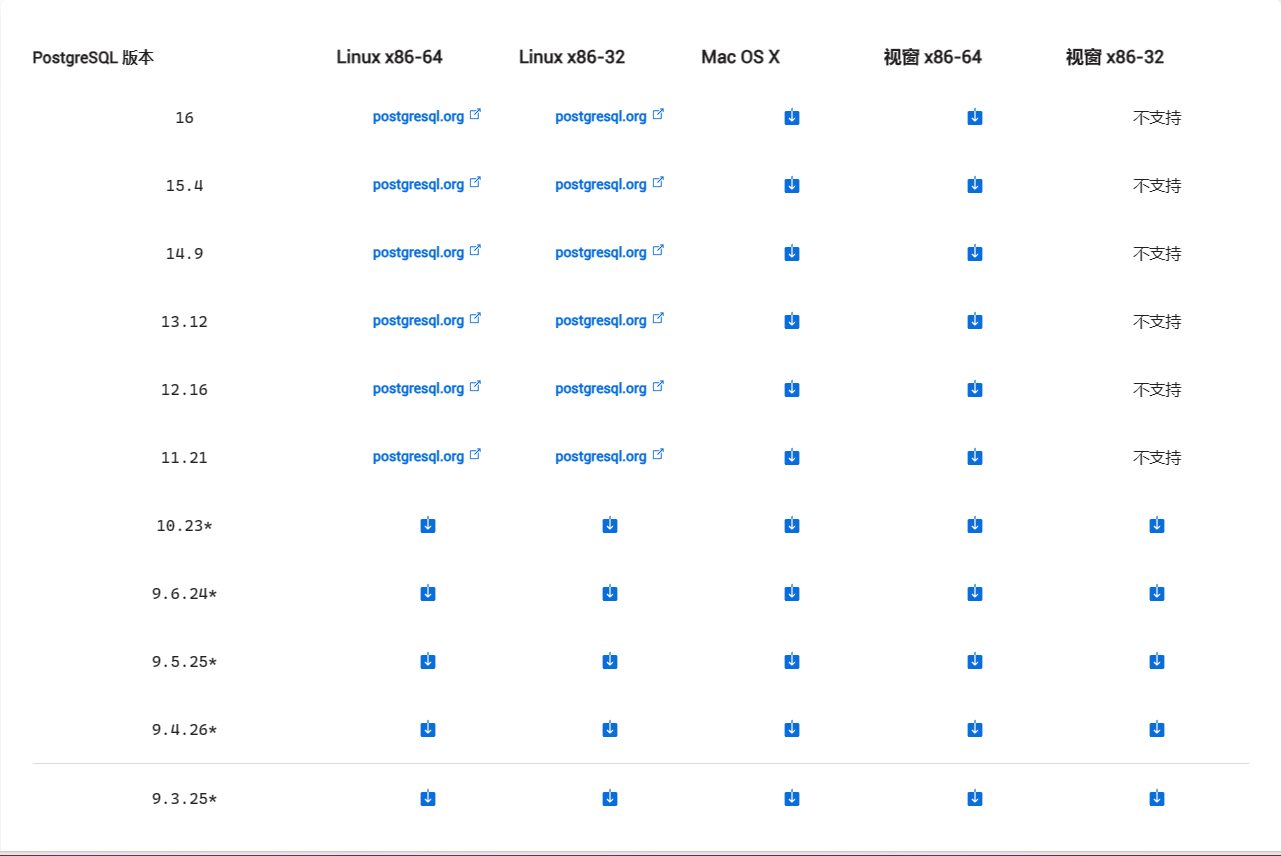Download PostgreSQL 11.21 for Mac OS X
Viewport: 1281px width, 856px height.
coord(792,457)
